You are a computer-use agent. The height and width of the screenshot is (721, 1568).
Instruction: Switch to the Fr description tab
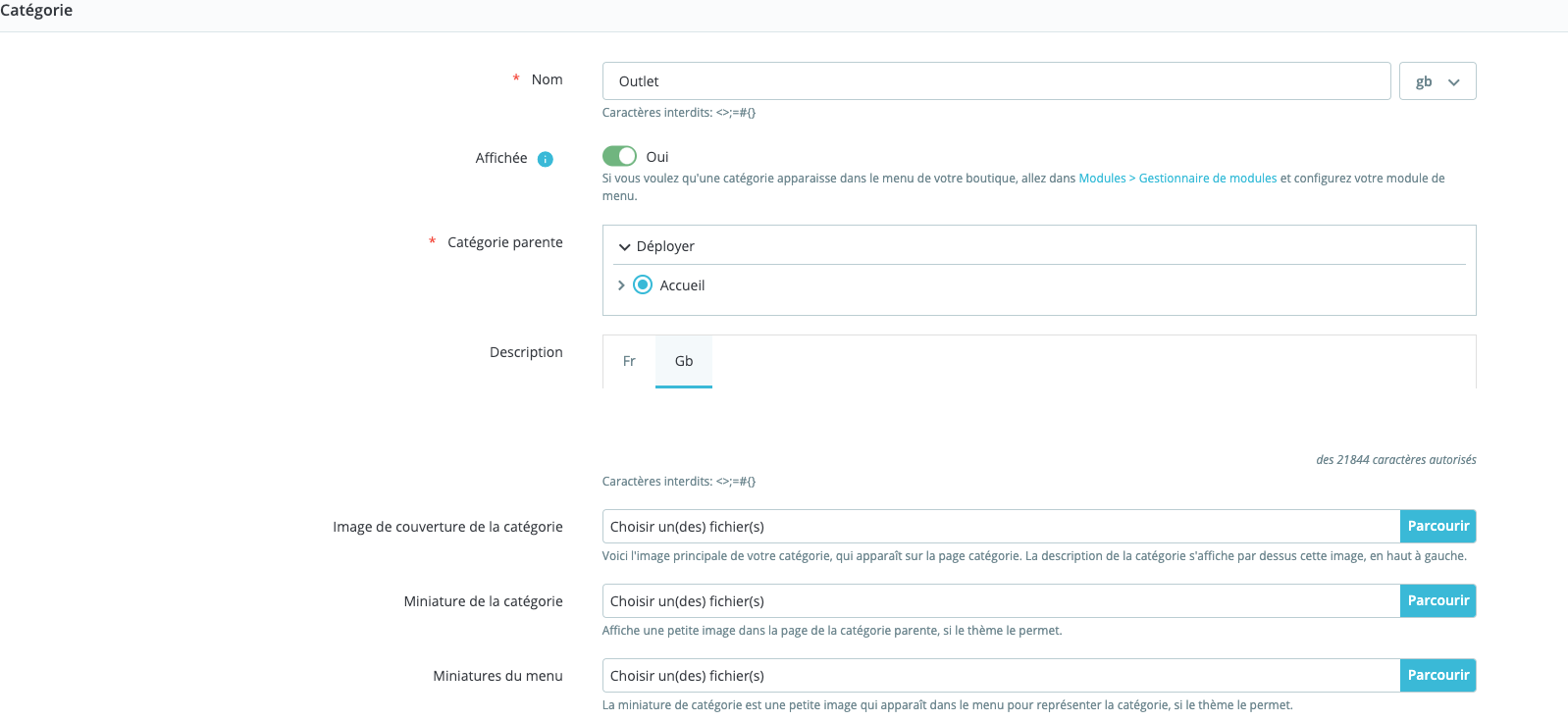pos(629,361)
